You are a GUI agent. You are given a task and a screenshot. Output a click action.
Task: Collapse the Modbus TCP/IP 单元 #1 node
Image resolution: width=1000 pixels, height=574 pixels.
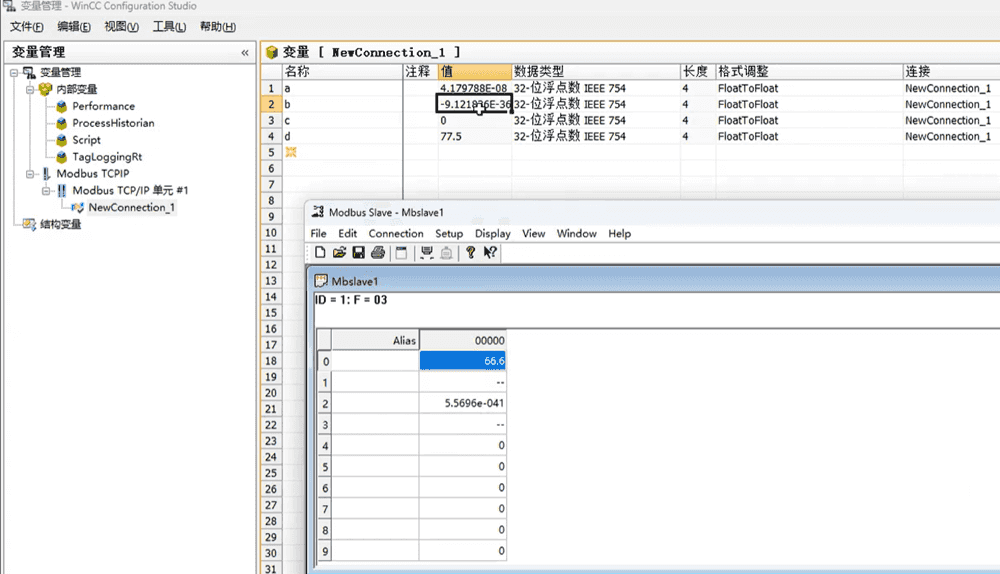[46, 190]
